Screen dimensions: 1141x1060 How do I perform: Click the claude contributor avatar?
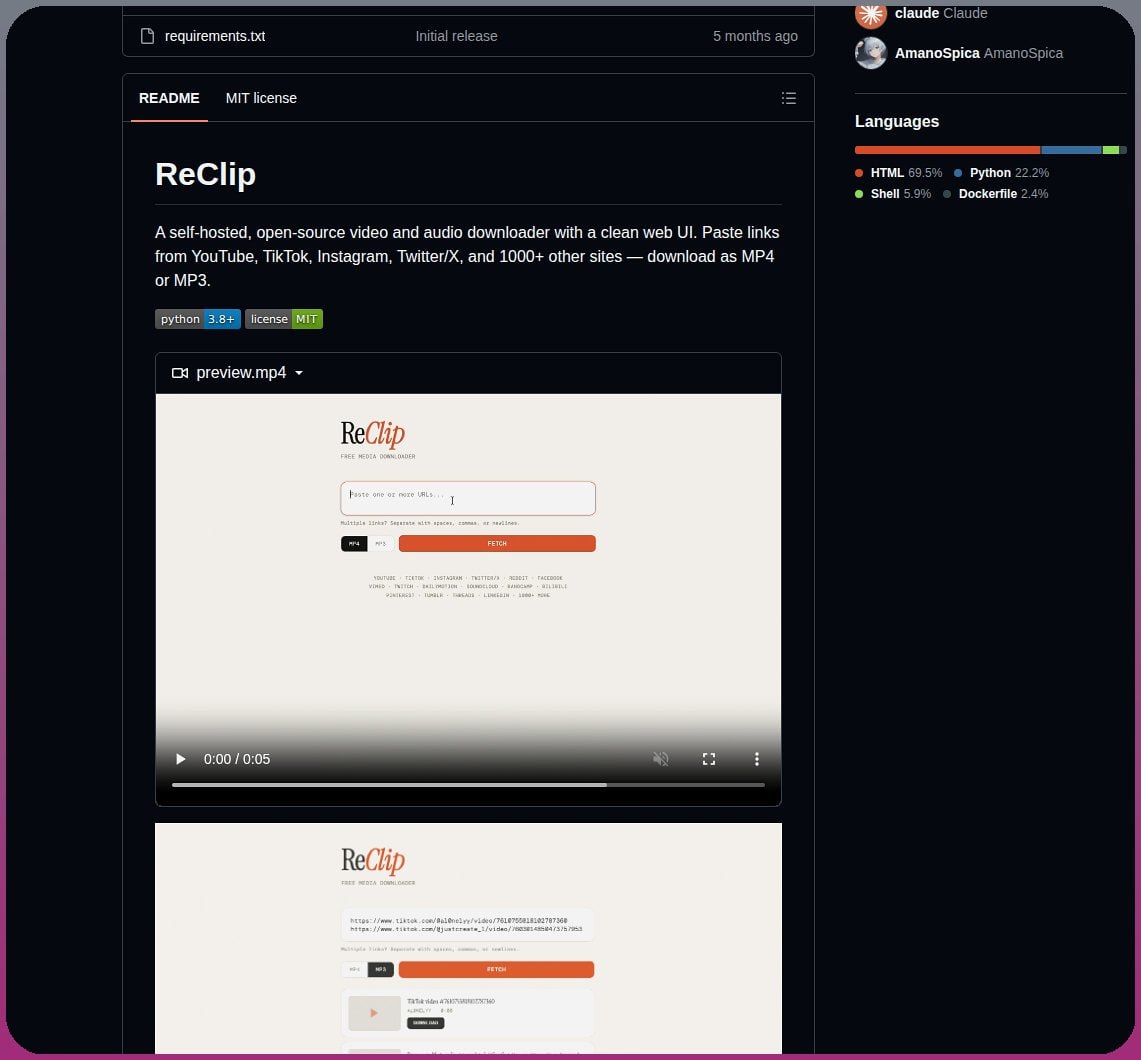(871, 15)
